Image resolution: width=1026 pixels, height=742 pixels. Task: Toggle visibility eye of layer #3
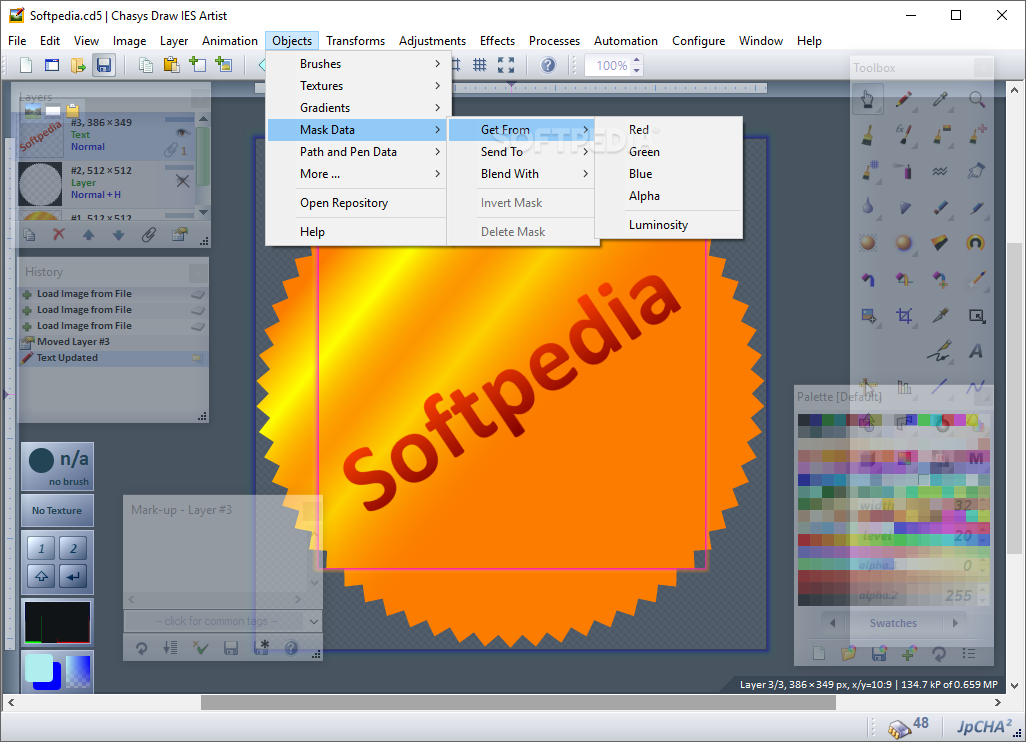(183, 132)
